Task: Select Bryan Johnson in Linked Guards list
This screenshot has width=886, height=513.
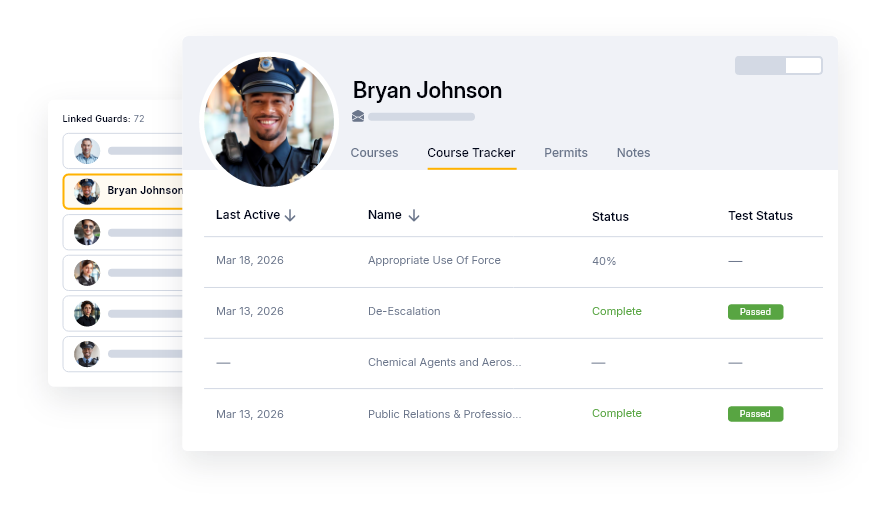Action: pyautogui.click(x=123, y=192)
